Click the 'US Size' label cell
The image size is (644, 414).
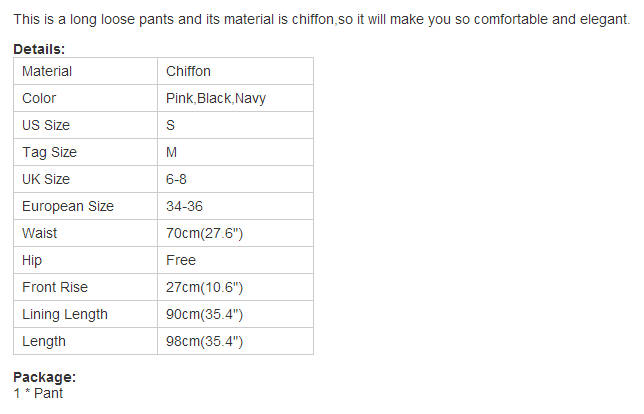46,125
